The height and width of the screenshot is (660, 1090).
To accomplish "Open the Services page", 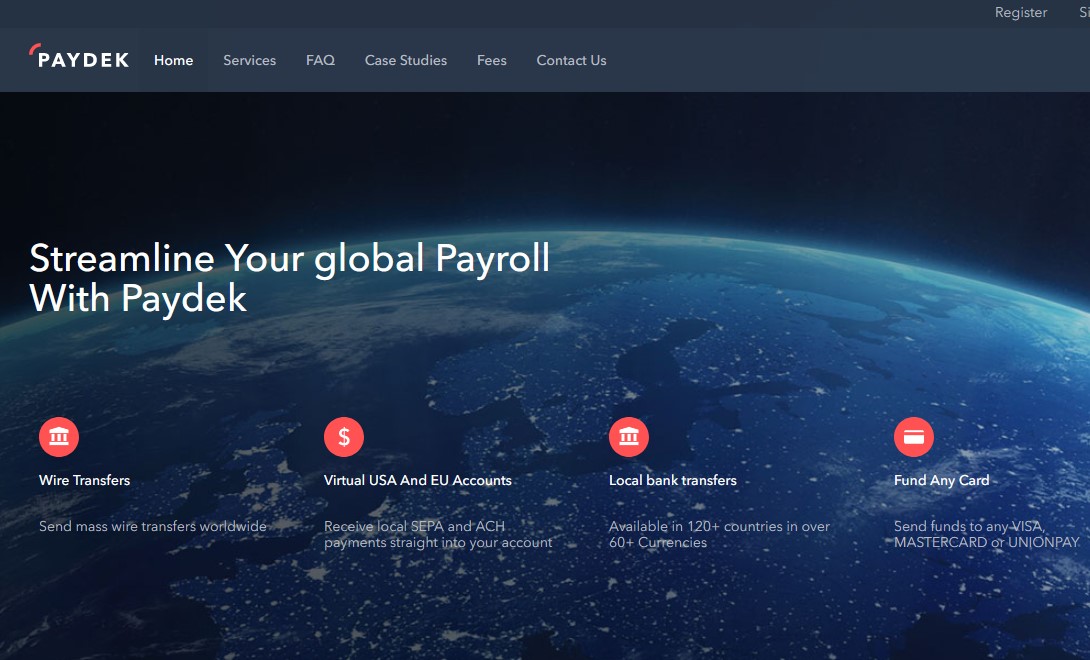I will [250, 61].
